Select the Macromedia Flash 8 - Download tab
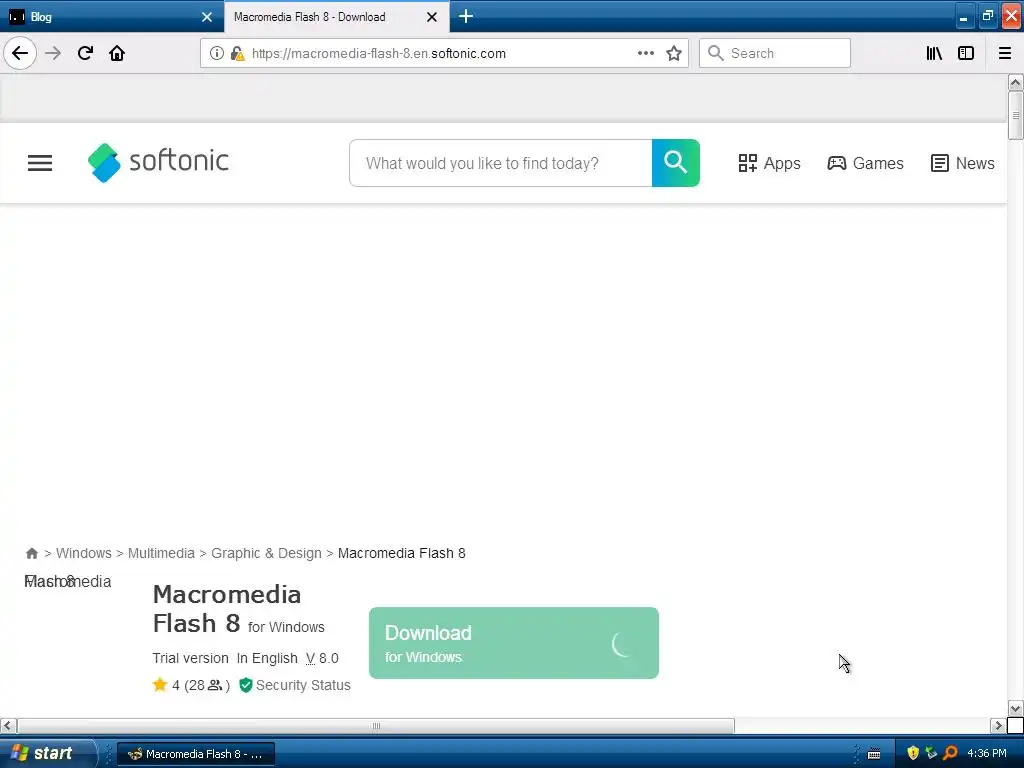The height and width of the screenshot is (768, 1024). pos(336,17)
